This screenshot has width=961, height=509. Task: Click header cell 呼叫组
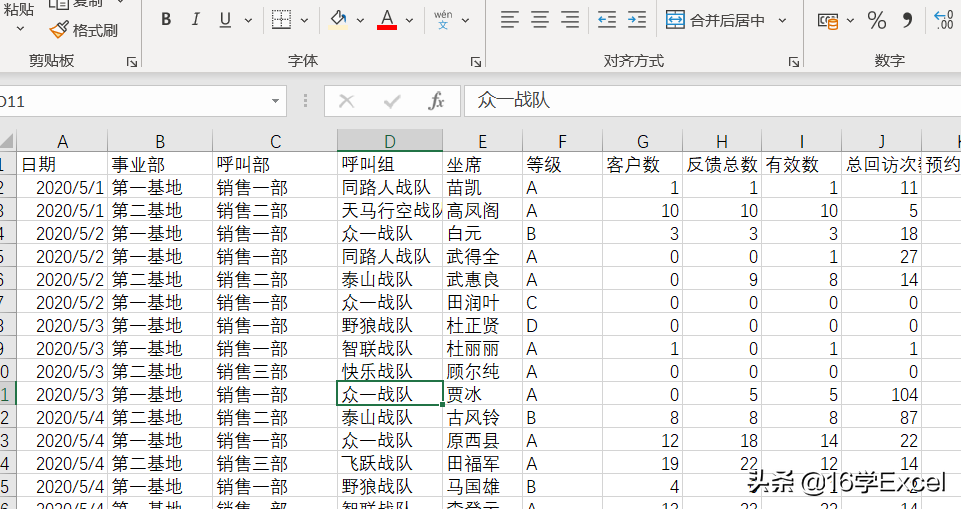(390, 164)
